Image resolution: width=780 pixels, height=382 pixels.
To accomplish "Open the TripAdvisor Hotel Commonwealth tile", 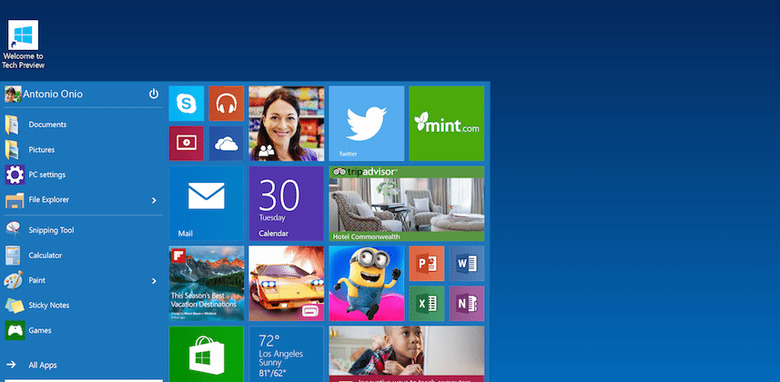I will pos(406,203).
